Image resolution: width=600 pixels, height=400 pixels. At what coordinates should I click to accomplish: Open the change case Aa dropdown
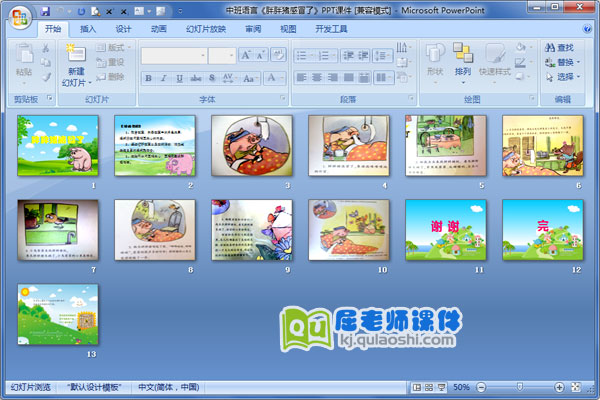pos(250,78)
